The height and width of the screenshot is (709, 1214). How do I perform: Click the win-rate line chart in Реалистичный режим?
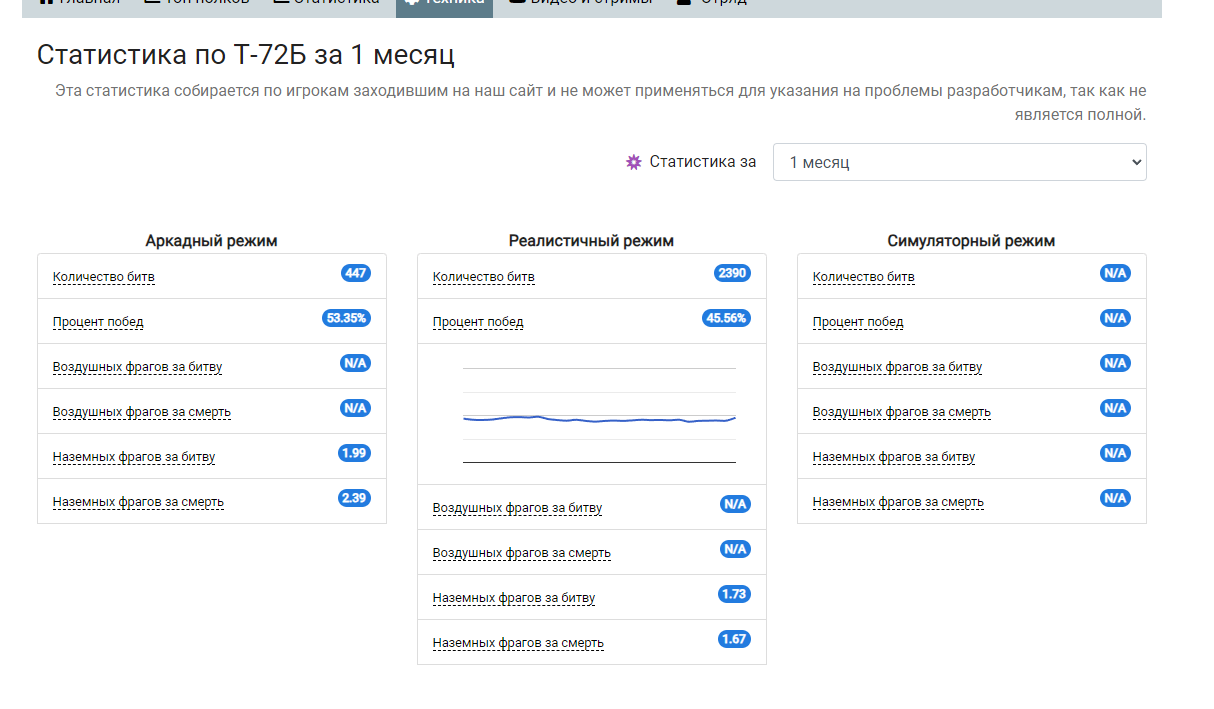[599, 415]
